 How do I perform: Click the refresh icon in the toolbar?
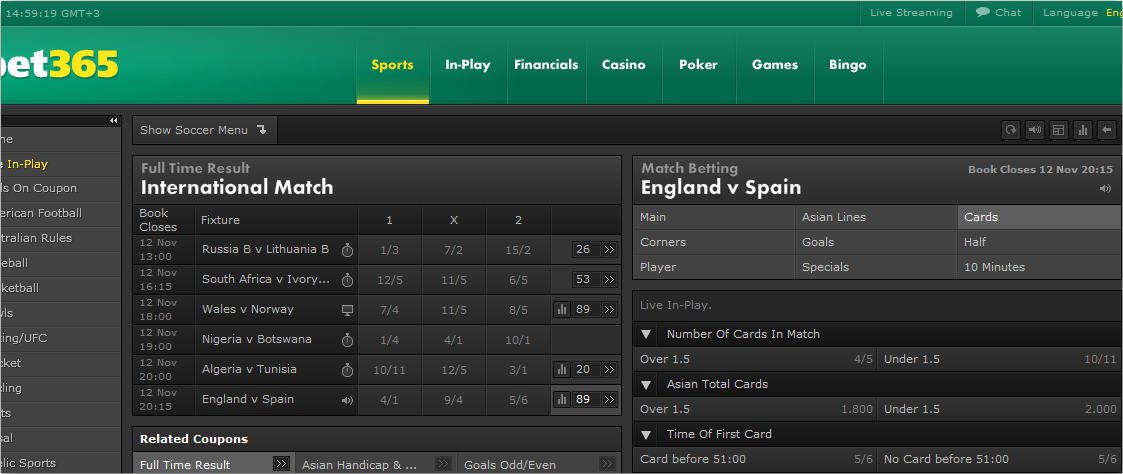(x=1011, y=130)
